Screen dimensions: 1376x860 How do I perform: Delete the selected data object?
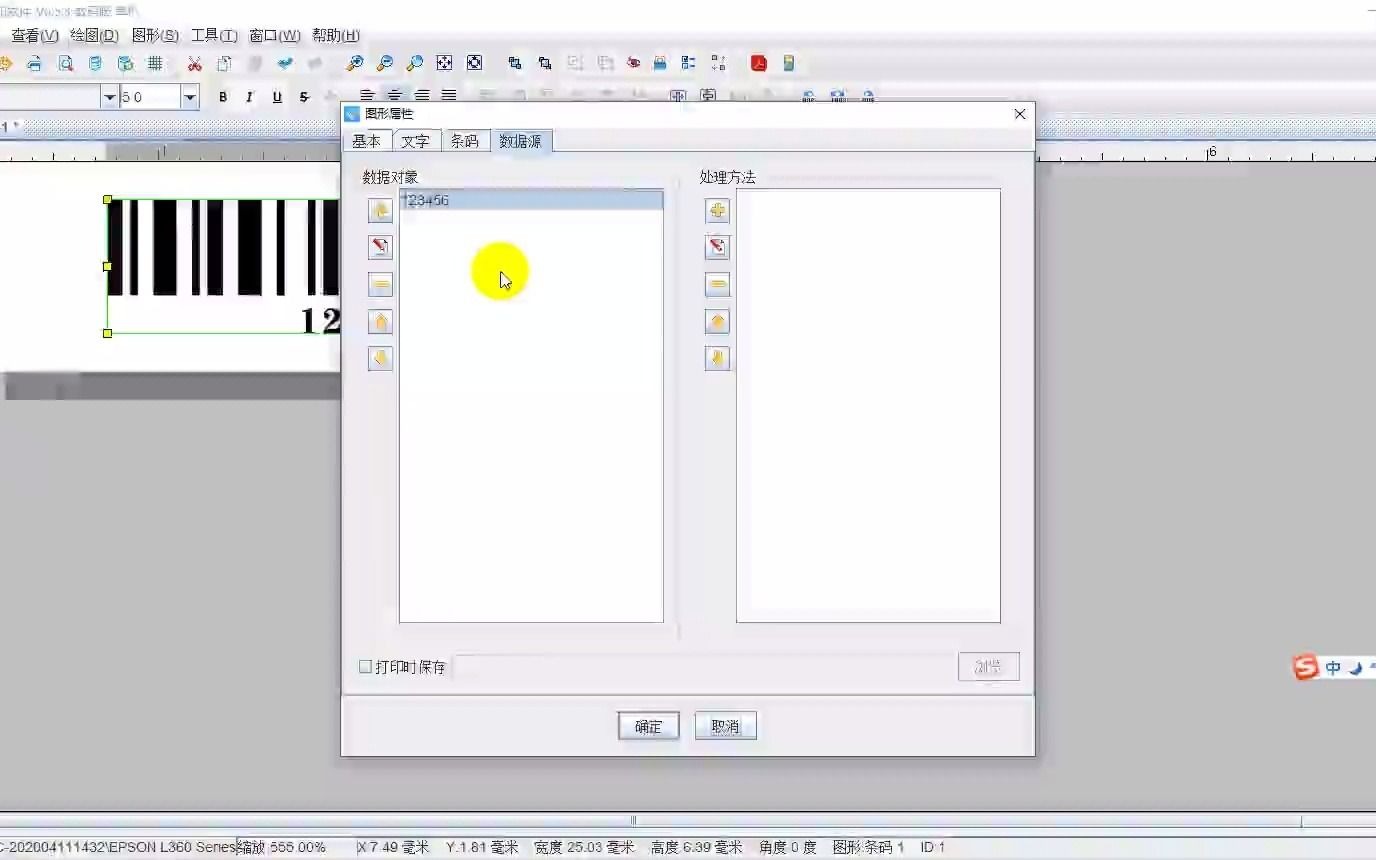[380, 285]
